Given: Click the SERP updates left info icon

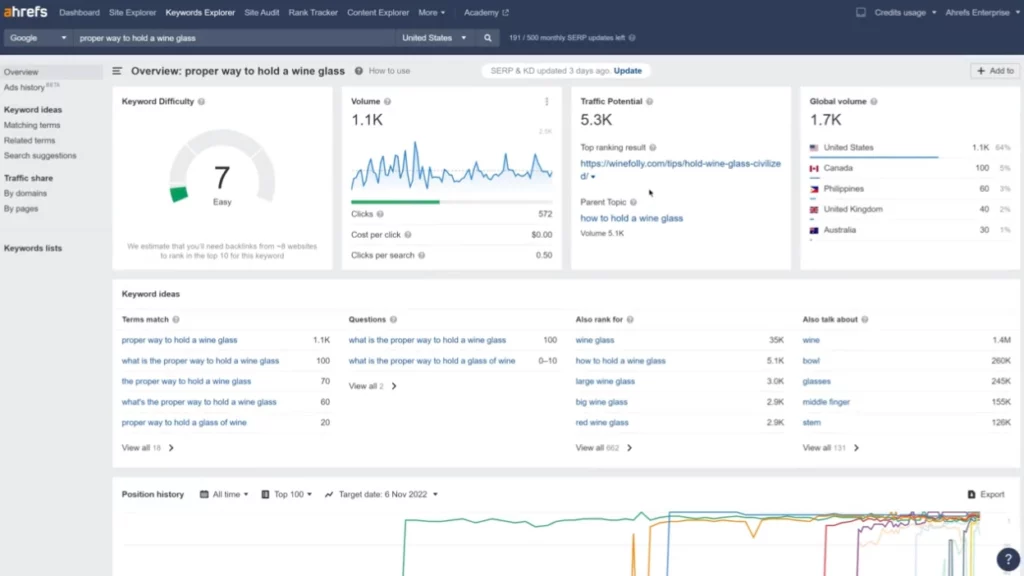Looking at the screenshot, I should 632,38.
